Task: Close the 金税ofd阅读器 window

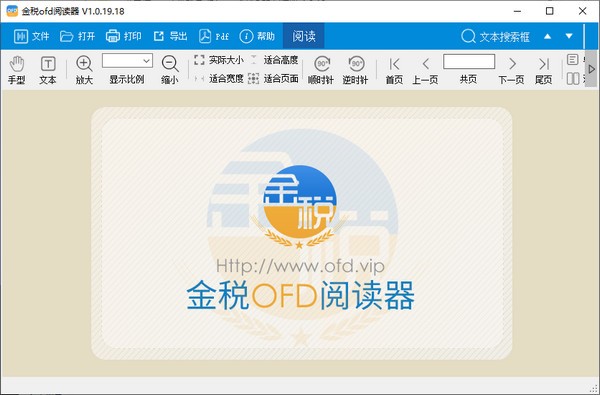Action: coord(582,11)
